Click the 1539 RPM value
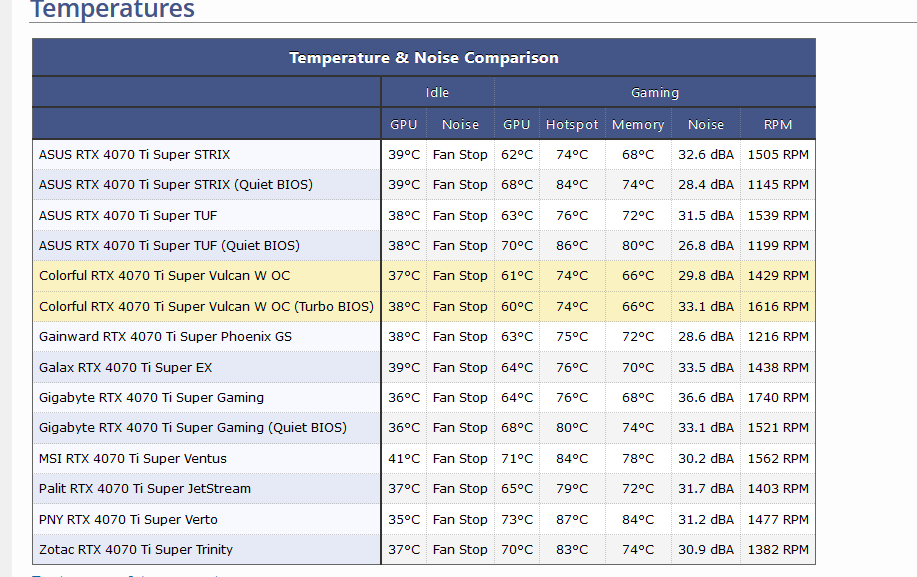The width and height of the screenshot is (917, 577). (778, 216)
